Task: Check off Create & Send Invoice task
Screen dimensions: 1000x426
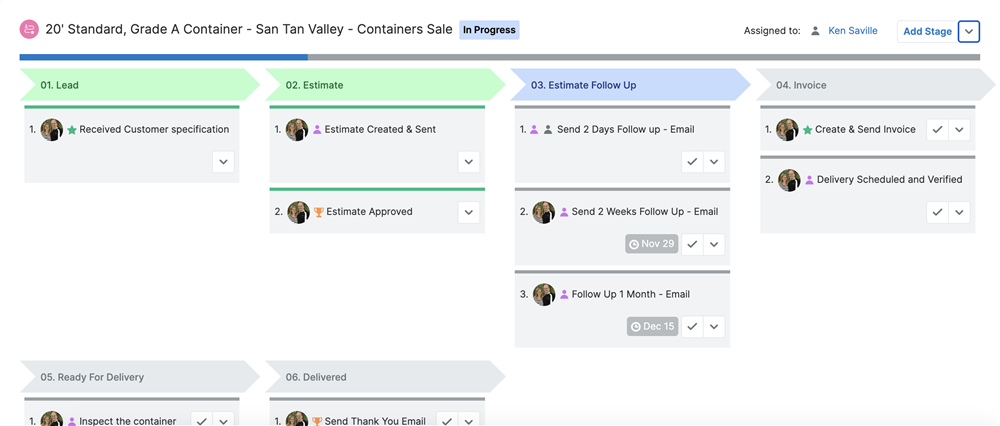Action: click(x=938, y=129)
